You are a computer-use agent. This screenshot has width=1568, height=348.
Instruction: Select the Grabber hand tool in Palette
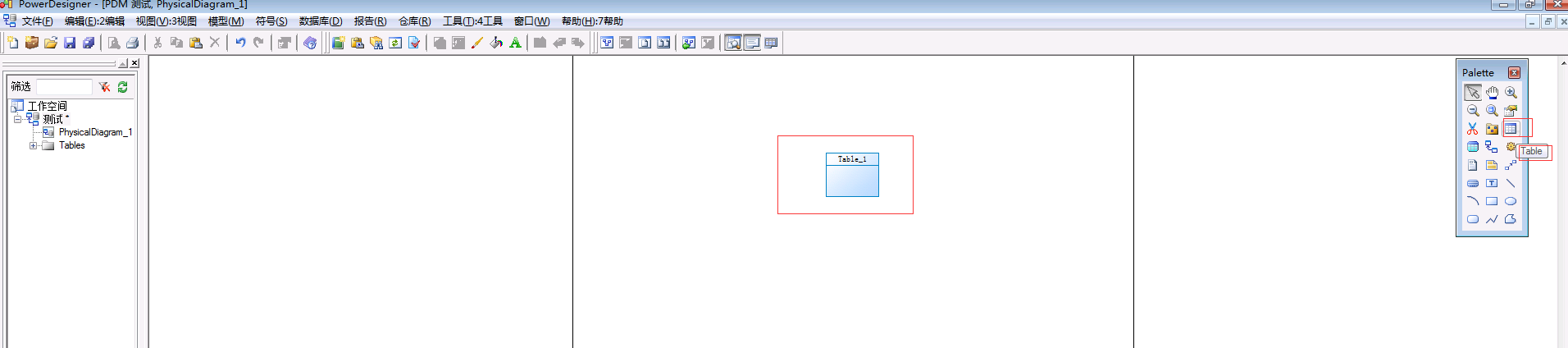[1492, 93]
